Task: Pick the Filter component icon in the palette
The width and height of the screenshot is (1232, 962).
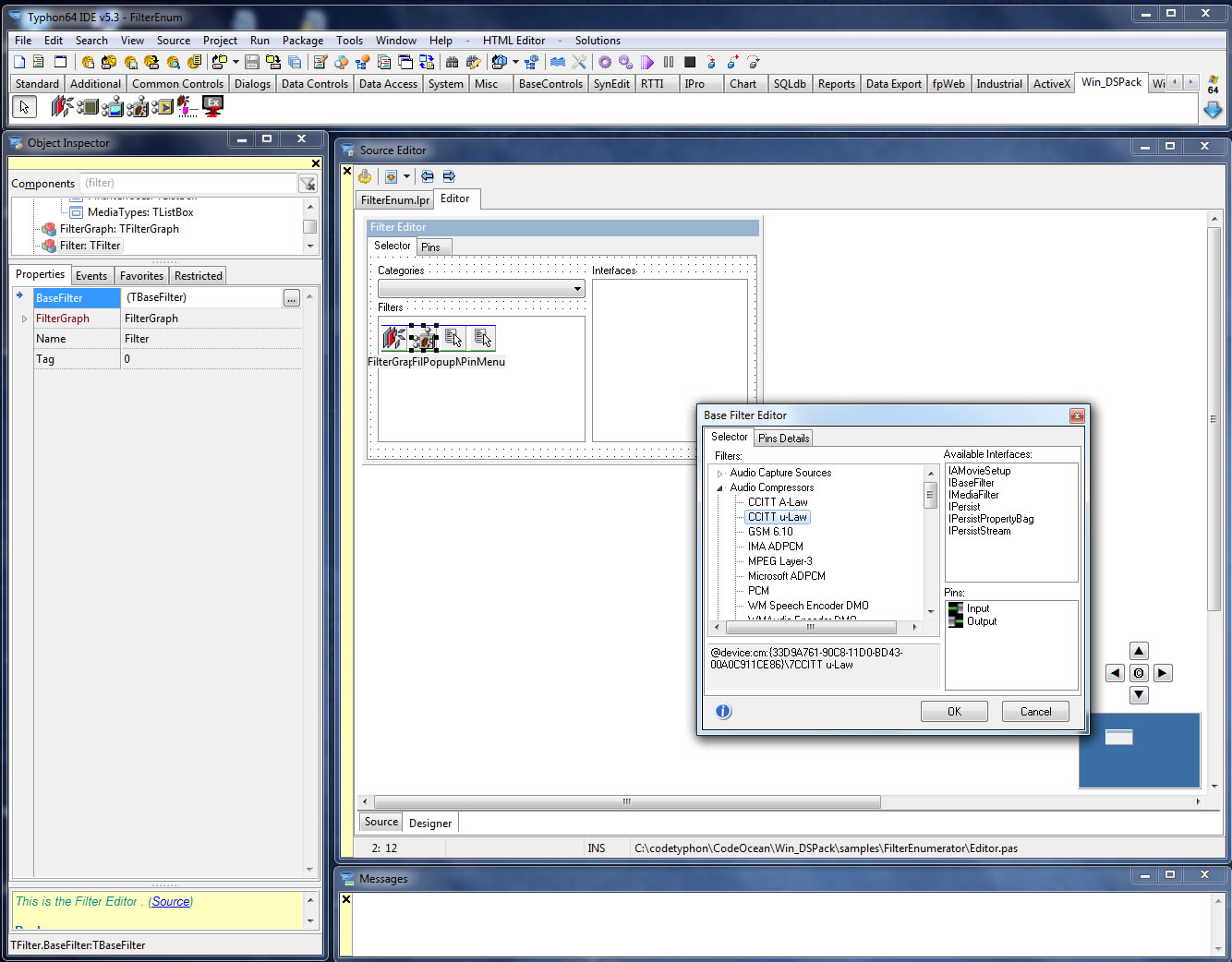Action: point(138,107)
